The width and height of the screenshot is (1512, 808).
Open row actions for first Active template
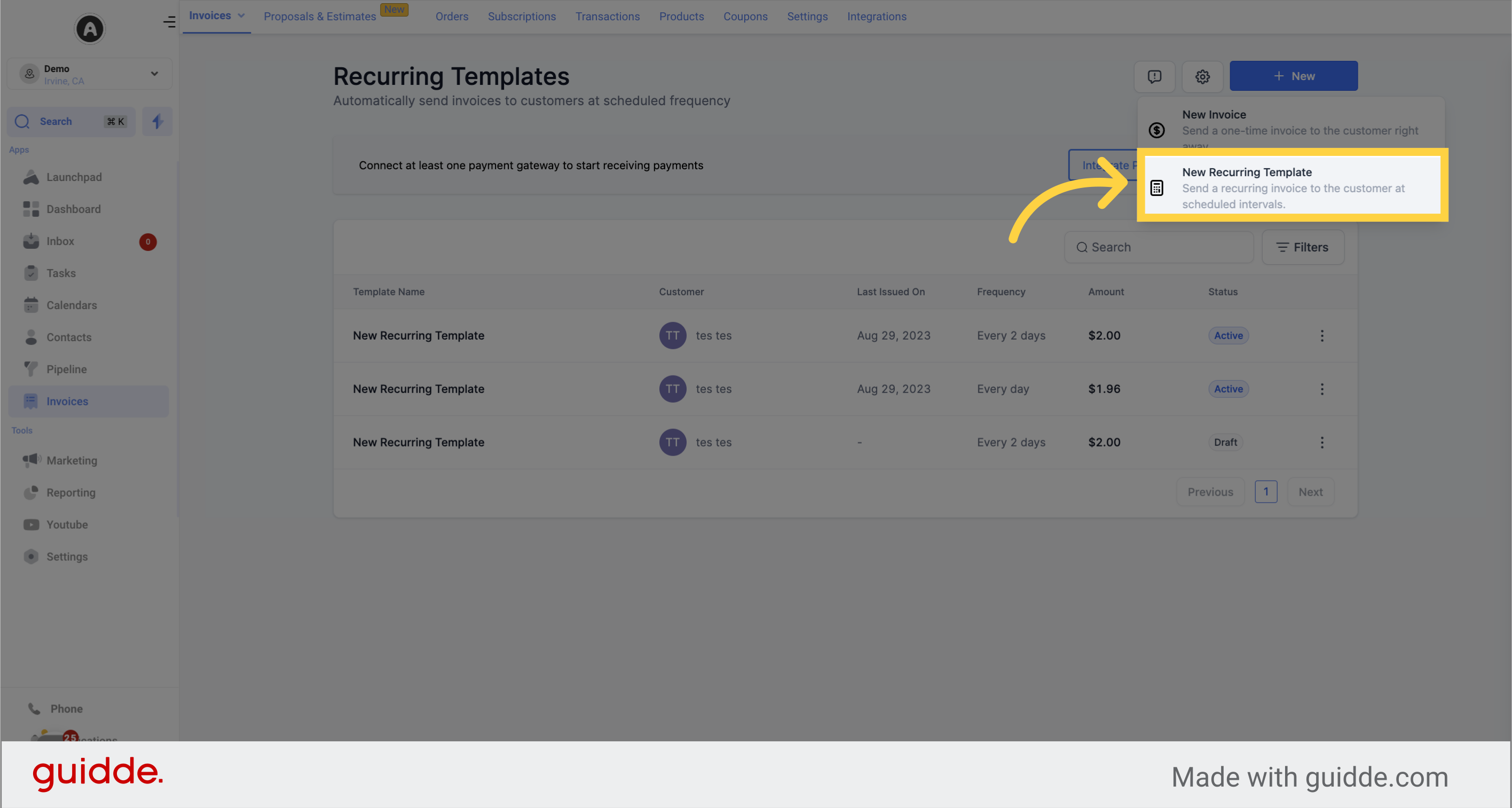pyautogui.click(x=1322, y=335)
